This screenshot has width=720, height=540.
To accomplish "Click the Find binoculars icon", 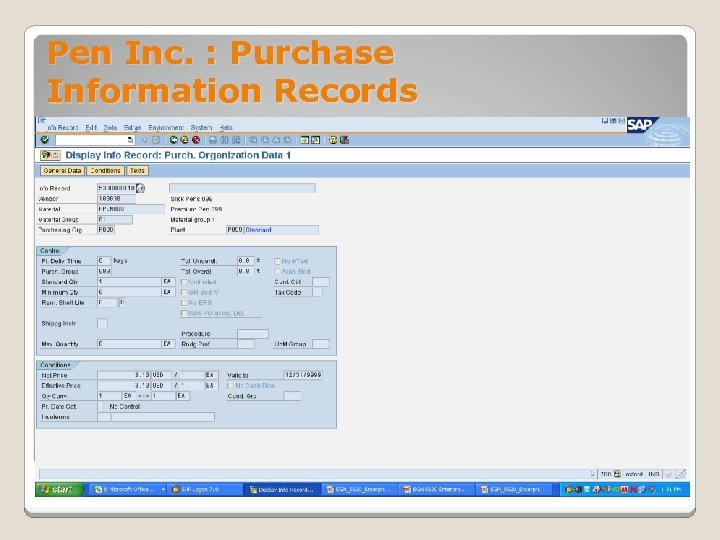I will (225, 140).
